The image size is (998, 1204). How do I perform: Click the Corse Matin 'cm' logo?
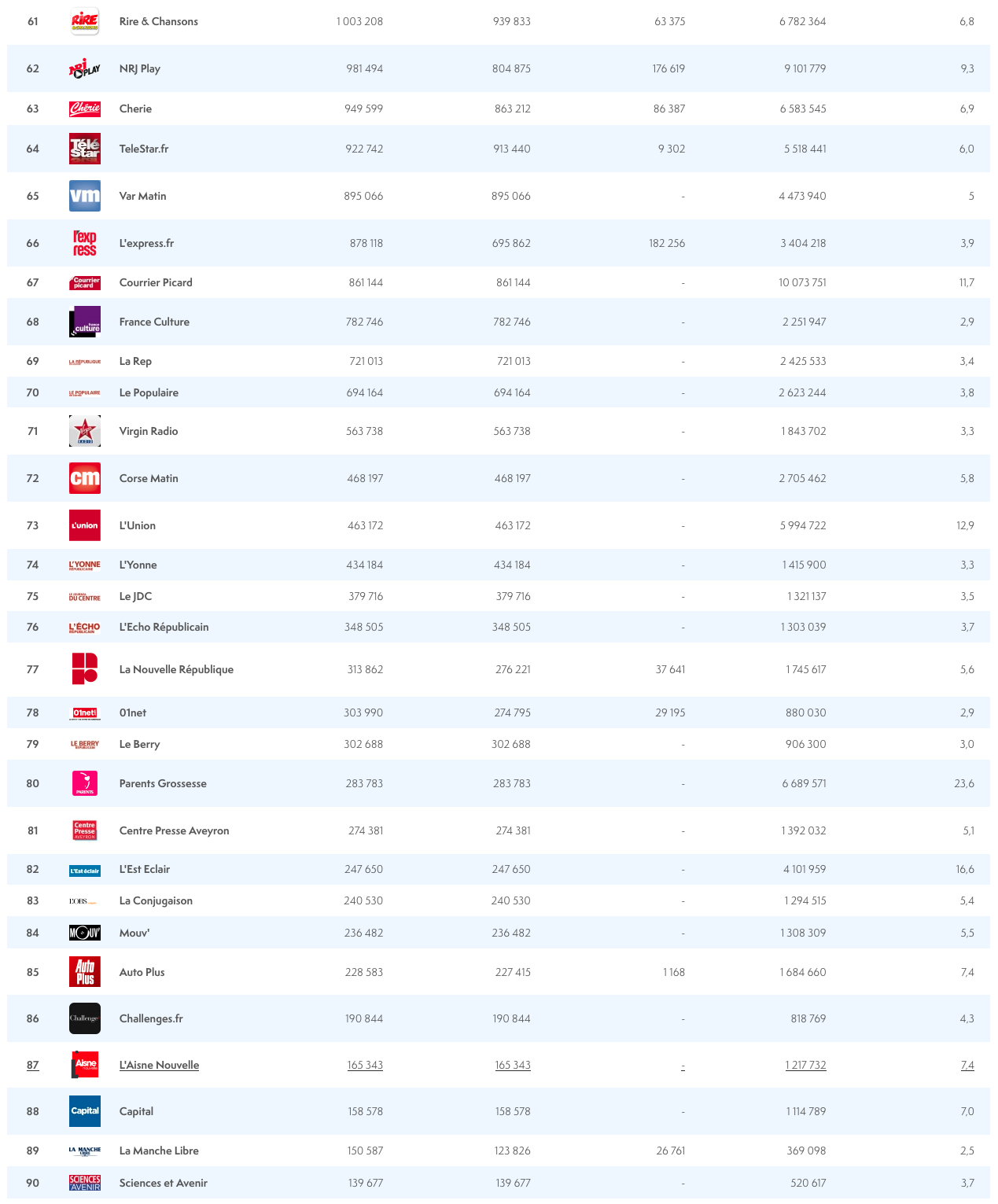point(85,478)
